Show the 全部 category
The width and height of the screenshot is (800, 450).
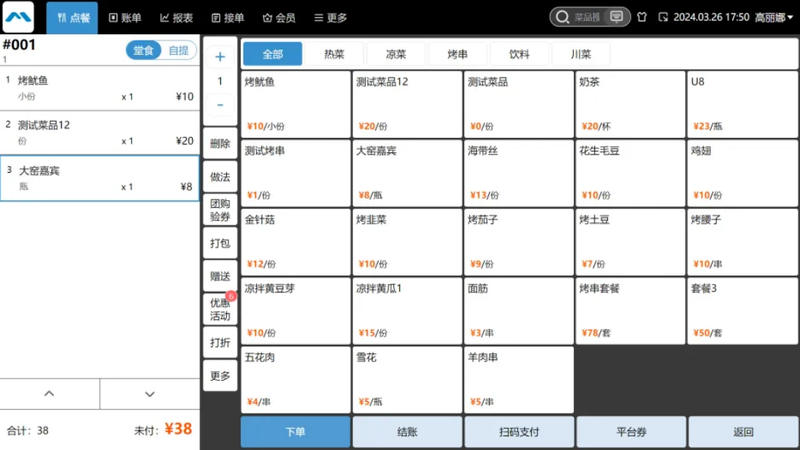(x=272, y=54)
